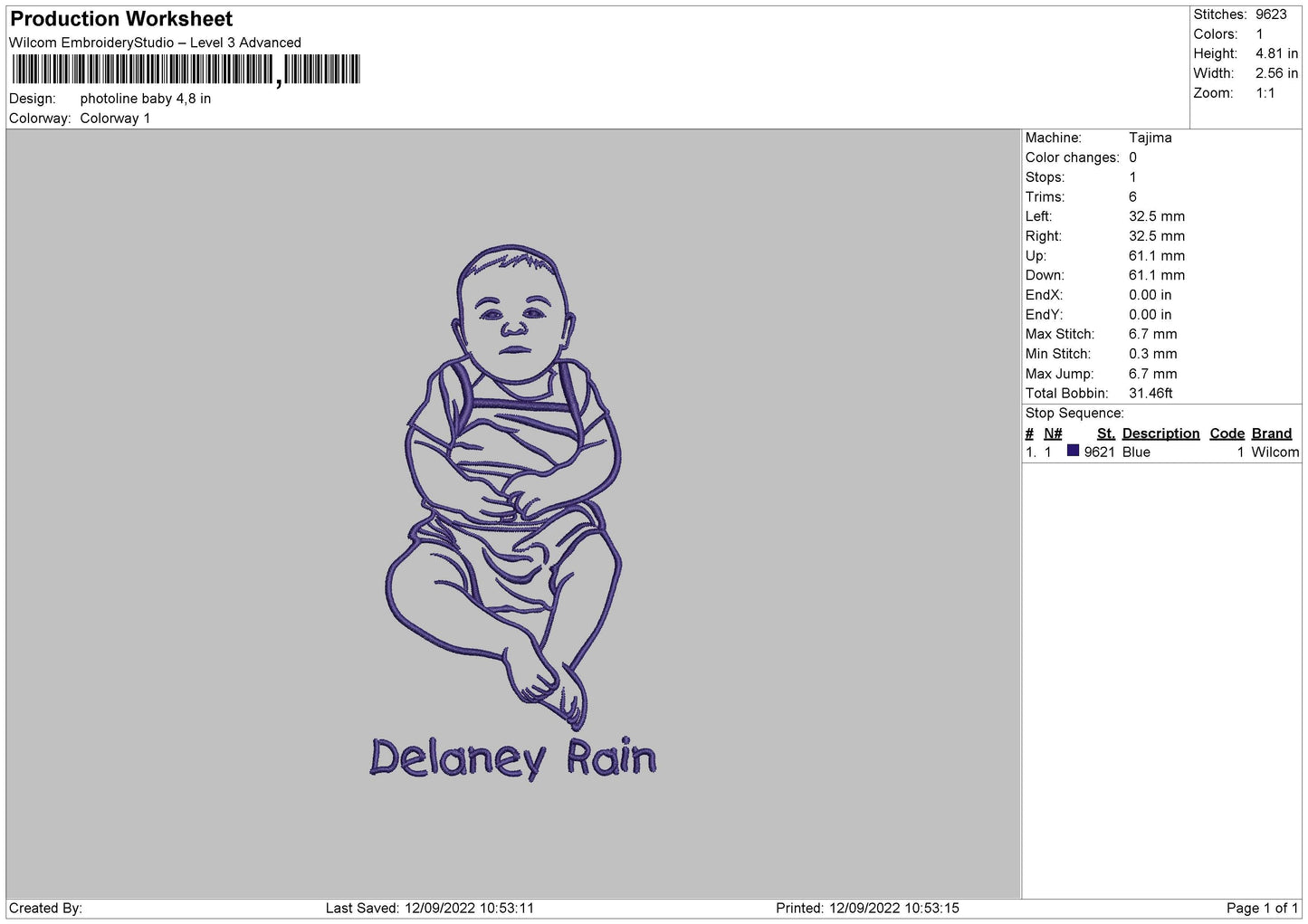Select the Width value 2.56 in
The image size is (1308, 924).
pos(1276,73)
